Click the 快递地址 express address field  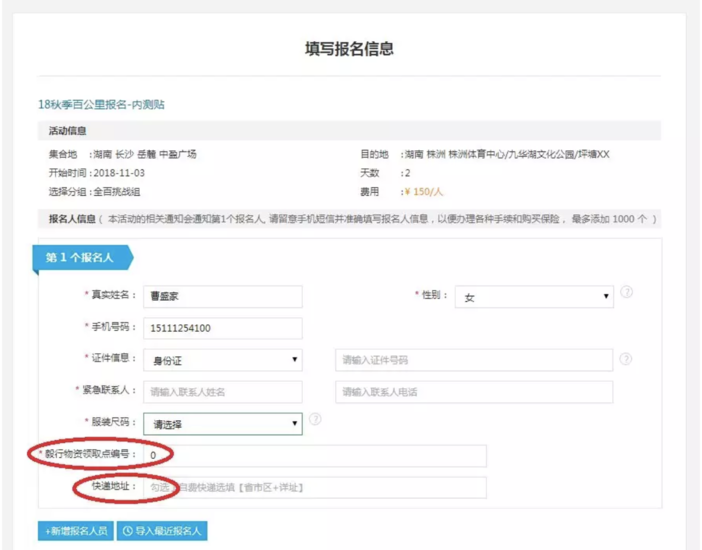coord(315,488)
